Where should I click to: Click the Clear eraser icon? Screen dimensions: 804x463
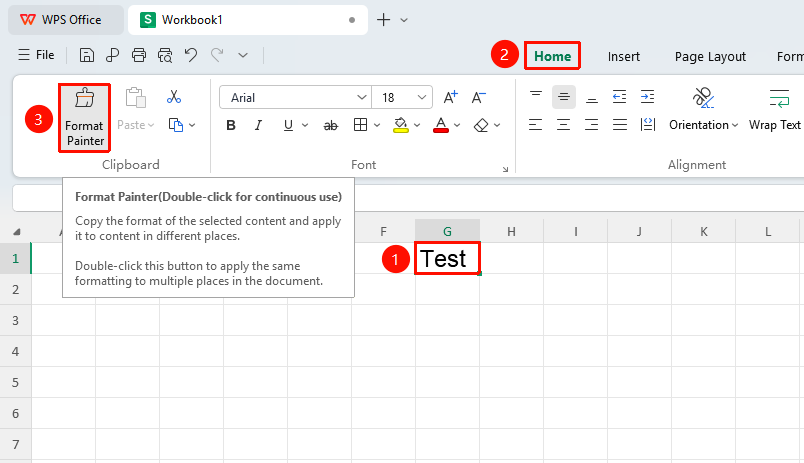click(x=481, y=125)
